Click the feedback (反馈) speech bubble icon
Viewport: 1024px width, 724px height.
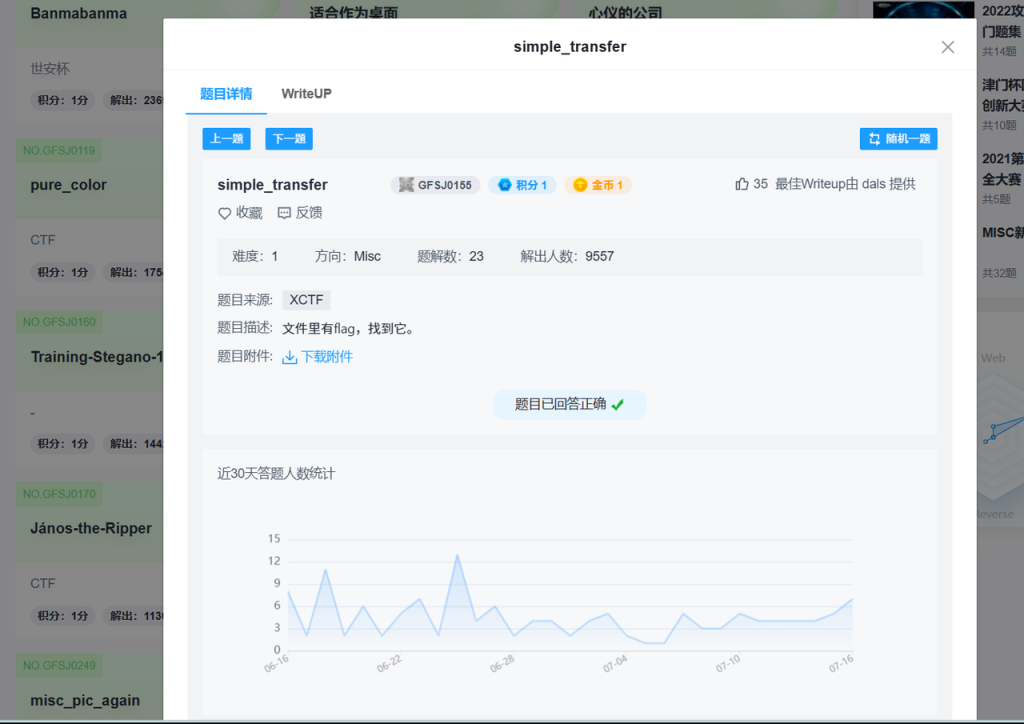[x=284, y=213]
